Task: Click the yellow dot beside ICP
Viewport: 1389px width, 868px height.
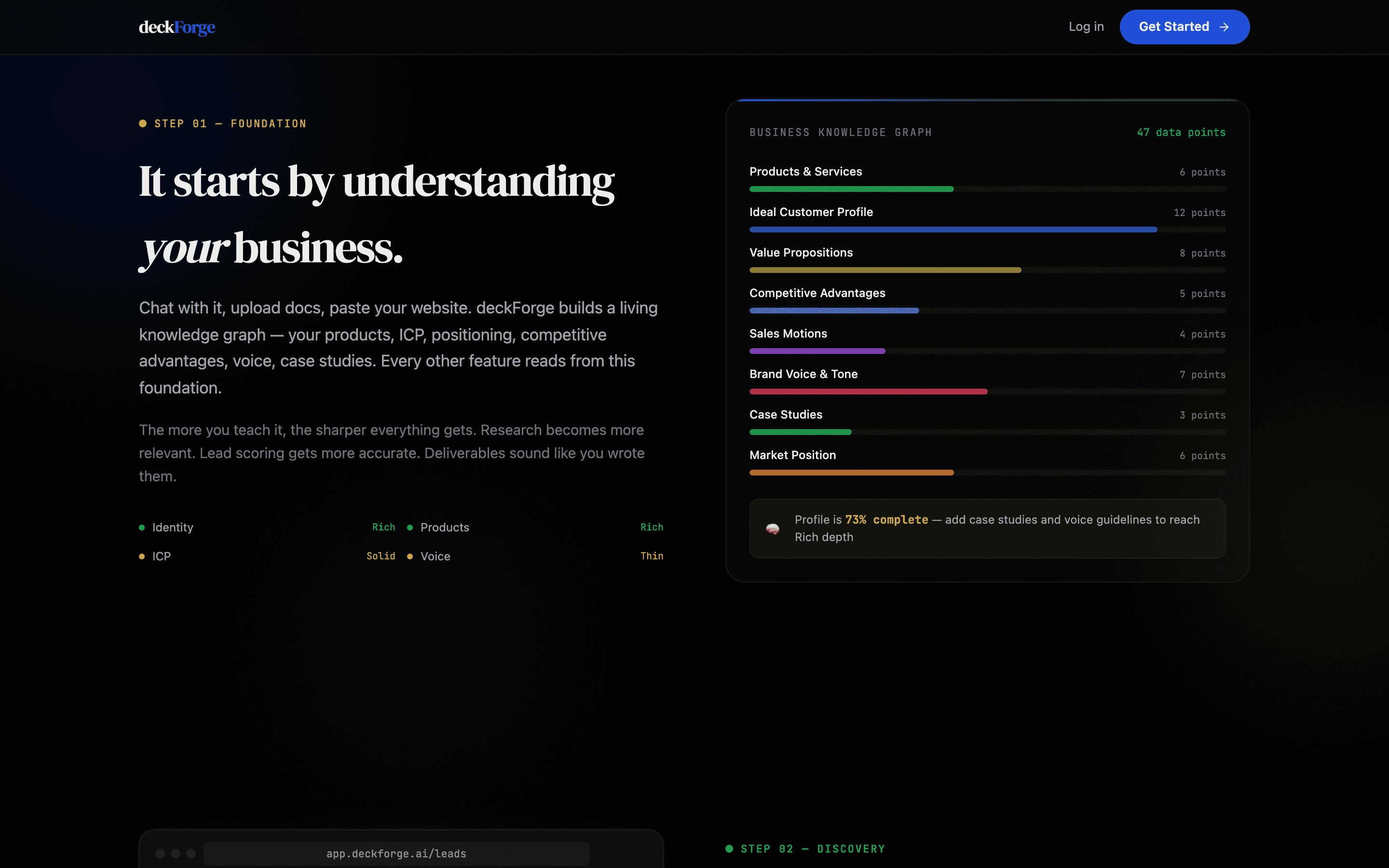Action: pos(142,556)
